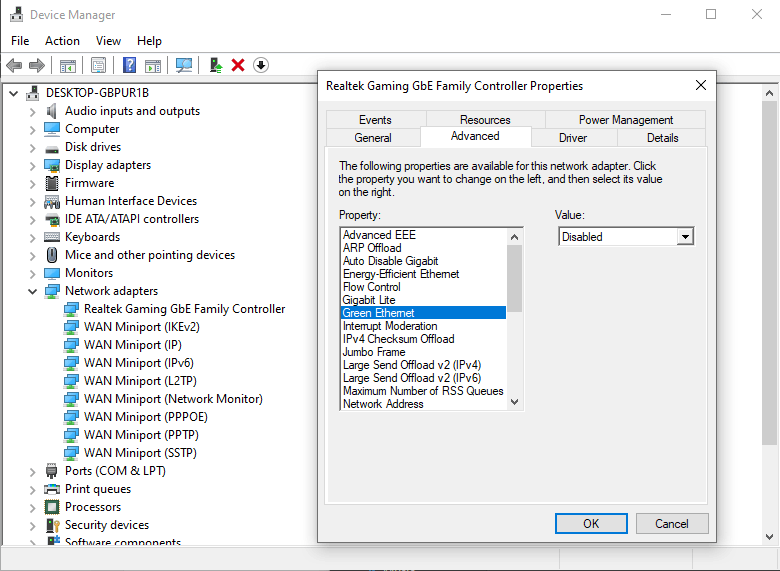Screen dimensions: 780x571
Task: Click the Forward arrow toolbar icon
Action: click(x=37, y=65)
